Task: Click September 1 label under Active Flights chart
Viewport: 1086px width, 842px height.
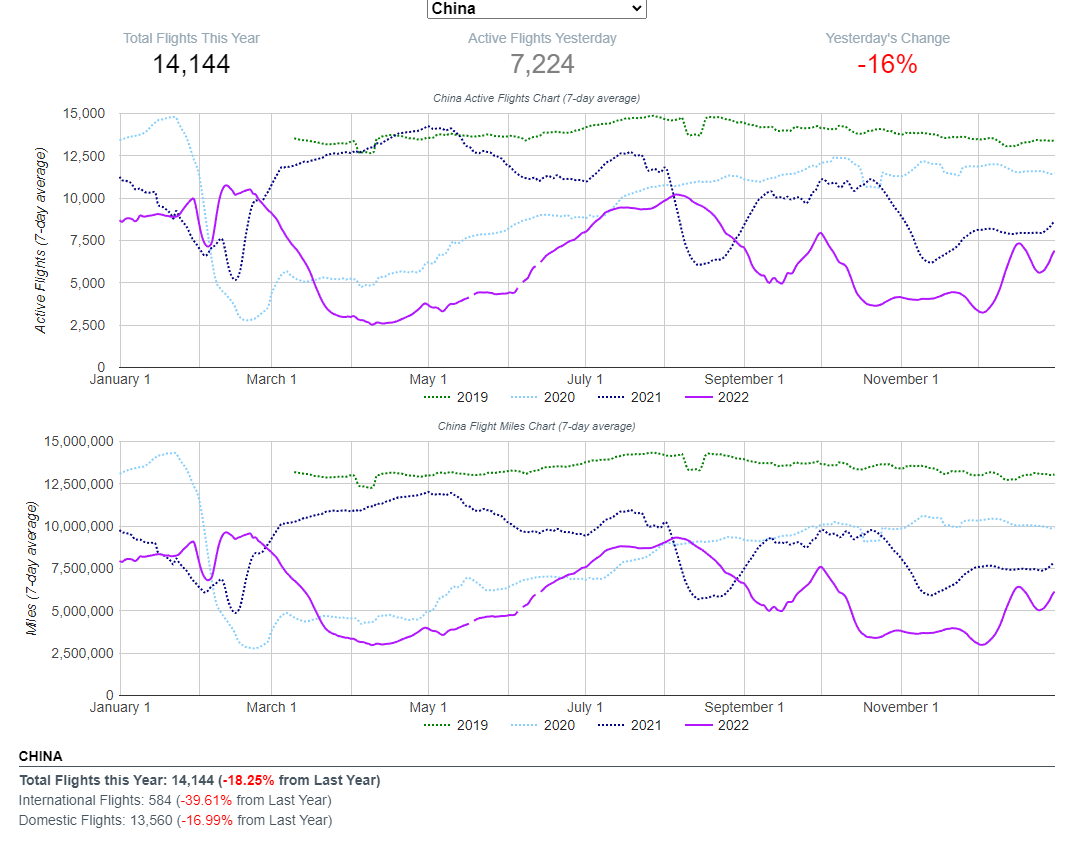Action: [744, 379]
